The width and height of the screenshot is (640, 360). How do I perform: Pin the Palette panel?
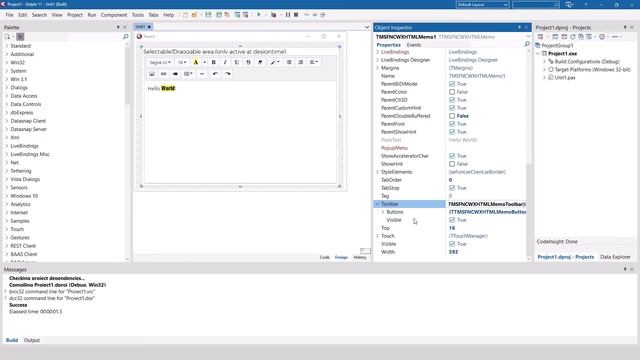118,27
